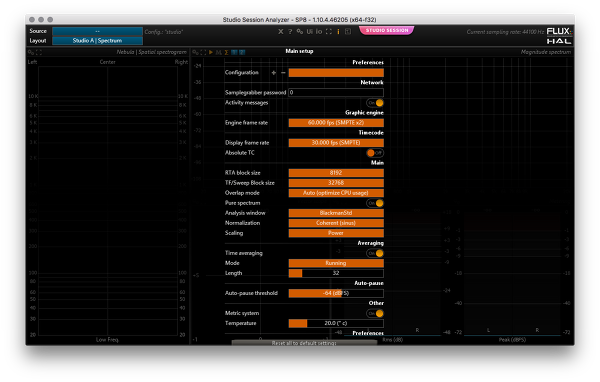Screen dimensions: 600x382
Task: Click Reset all to default settings button
Action: point(304,343)
